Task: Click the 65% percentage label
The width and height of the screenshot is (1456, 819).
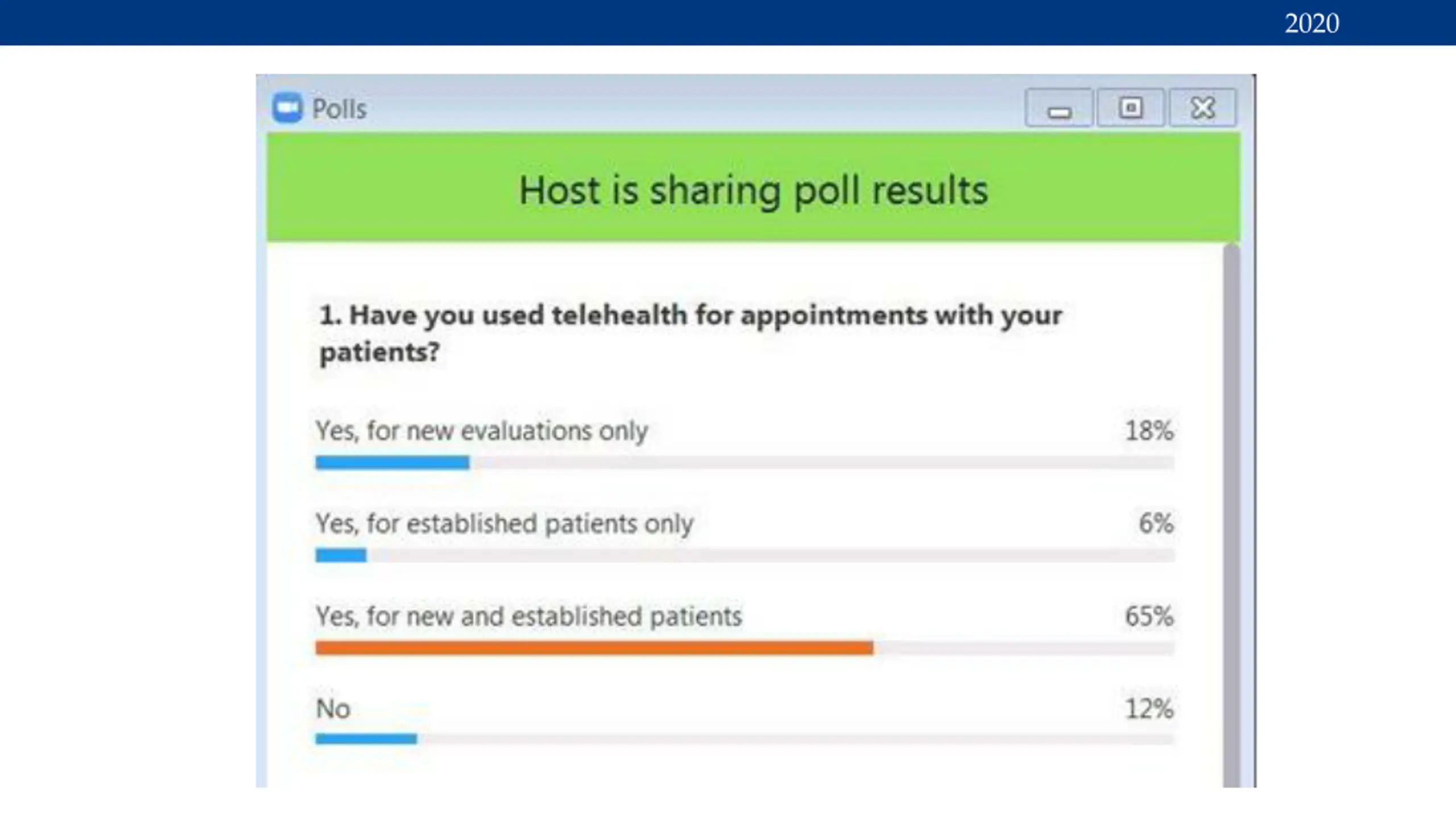Action: click(1149, 616)
